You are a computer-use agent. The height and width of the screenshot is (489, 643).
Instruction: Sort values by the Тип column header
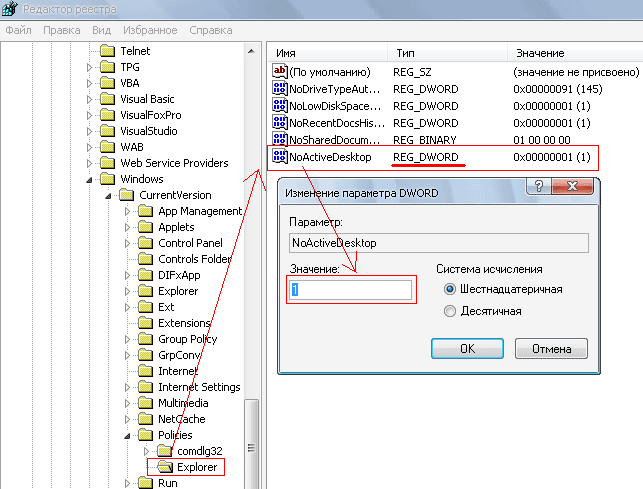(x=447, y=53)
